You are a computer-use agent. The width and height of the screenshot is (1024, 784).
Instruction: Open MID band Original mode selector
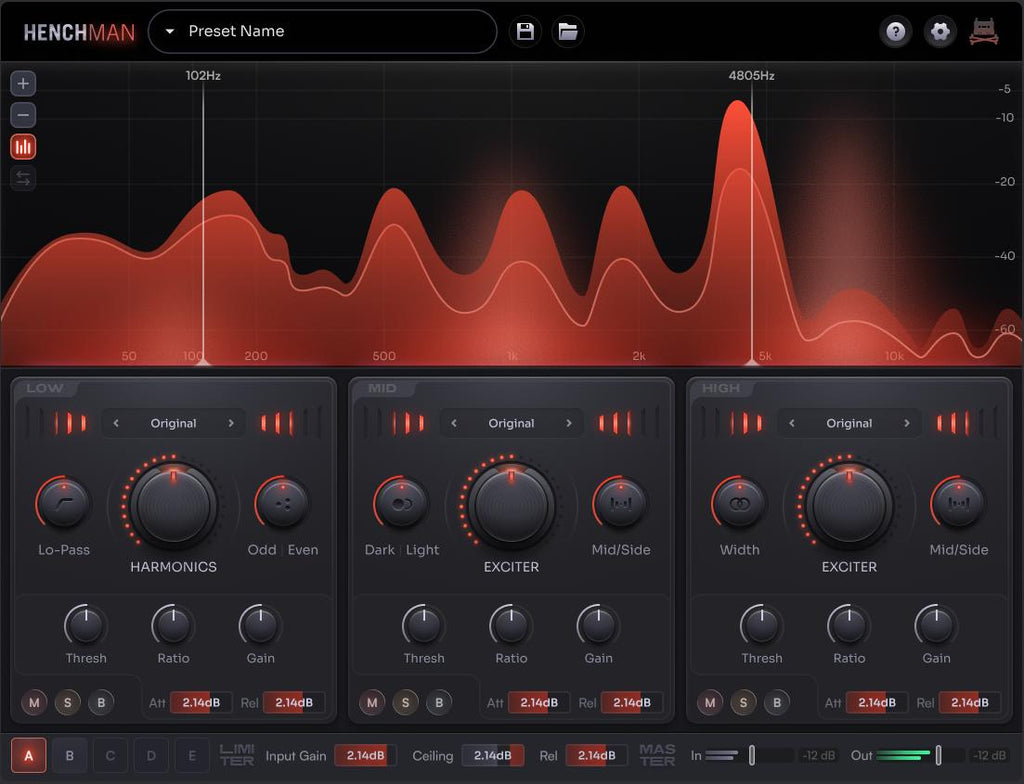click(x=511, y=423)
